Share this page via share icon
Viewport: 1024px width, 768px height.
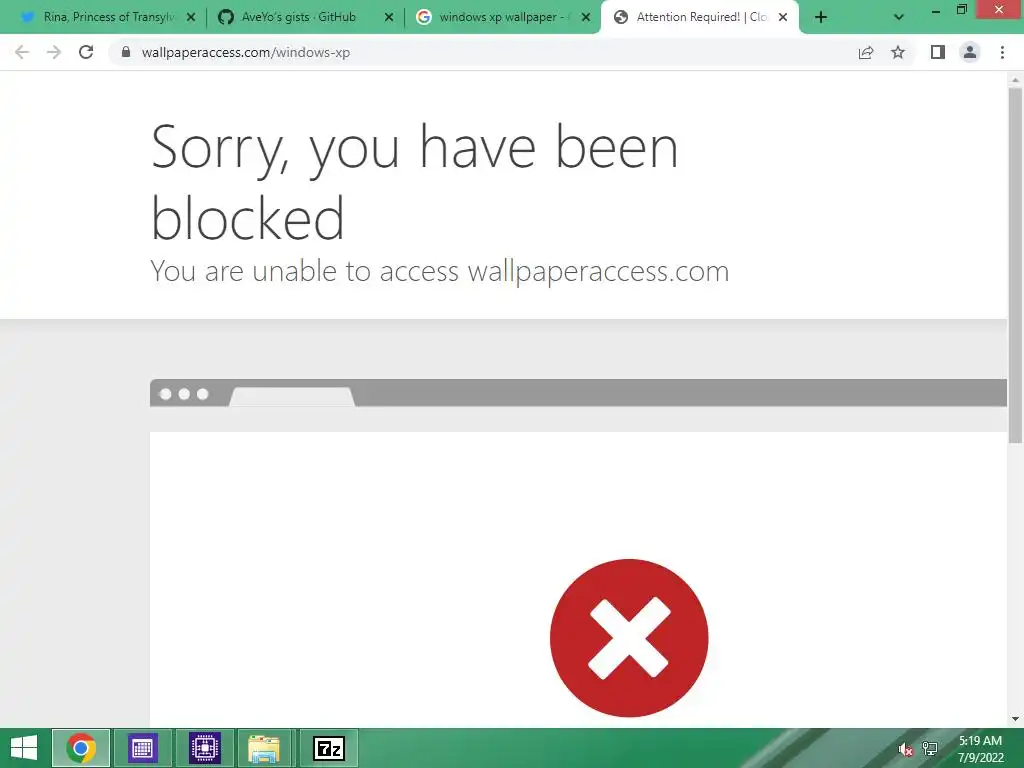tap(866, 52)
